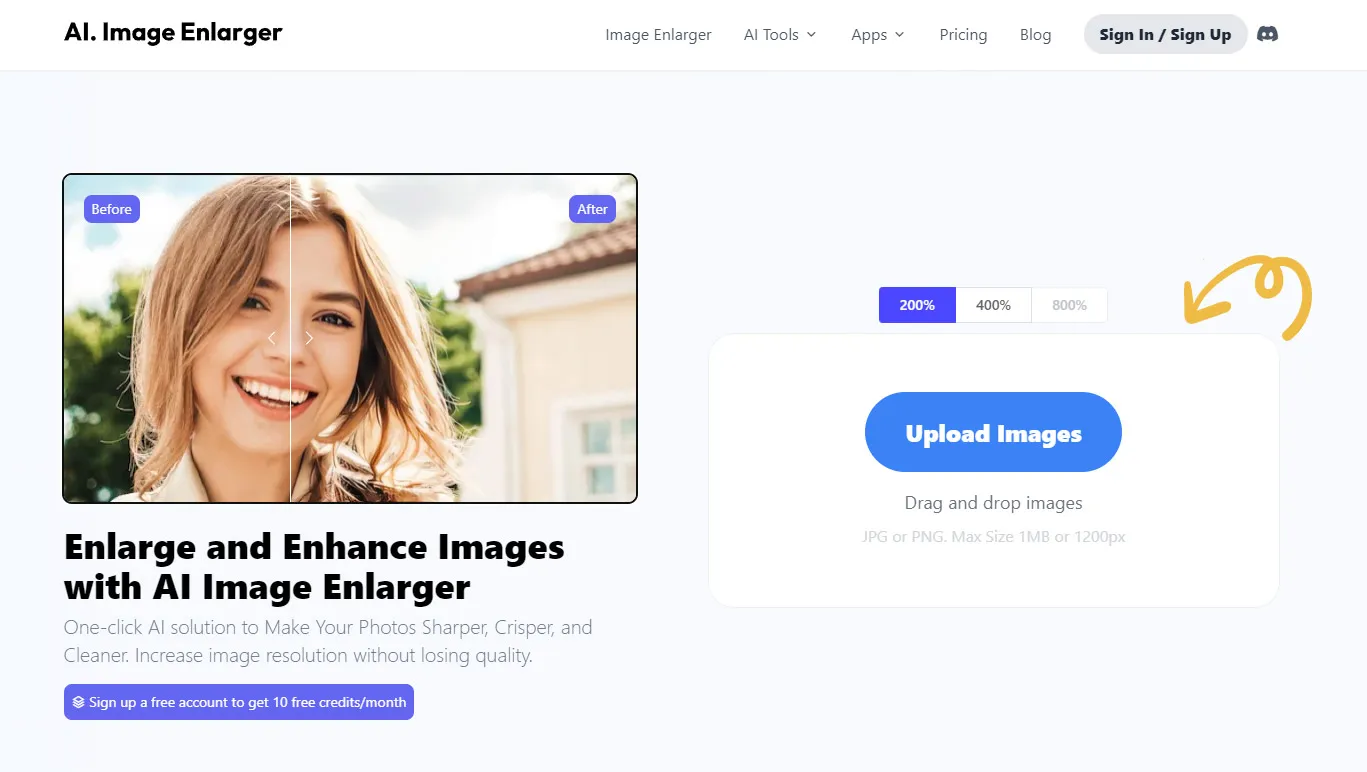Select the 200% enlargement option
The height and width of the screenshot is (772, 1367).
[x=917, y=305]
